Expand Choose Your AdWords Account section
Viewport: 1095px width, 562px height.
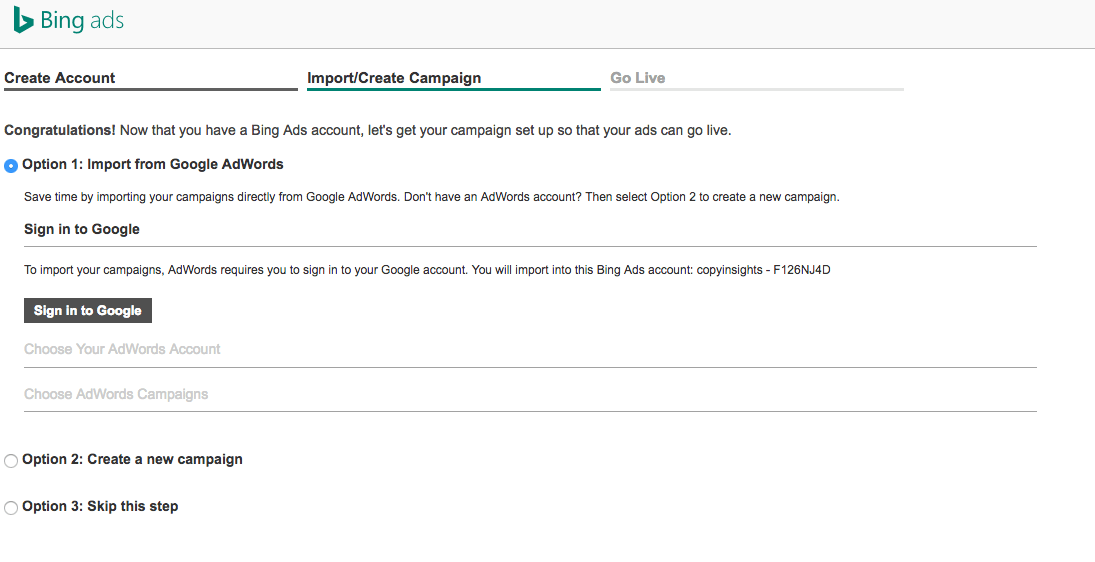(122, 349)
